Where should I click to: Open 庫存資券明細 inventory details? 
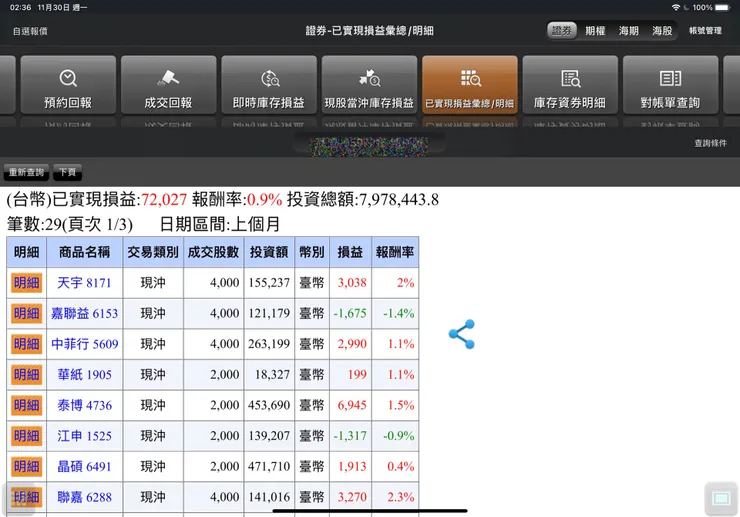(570, 85)
